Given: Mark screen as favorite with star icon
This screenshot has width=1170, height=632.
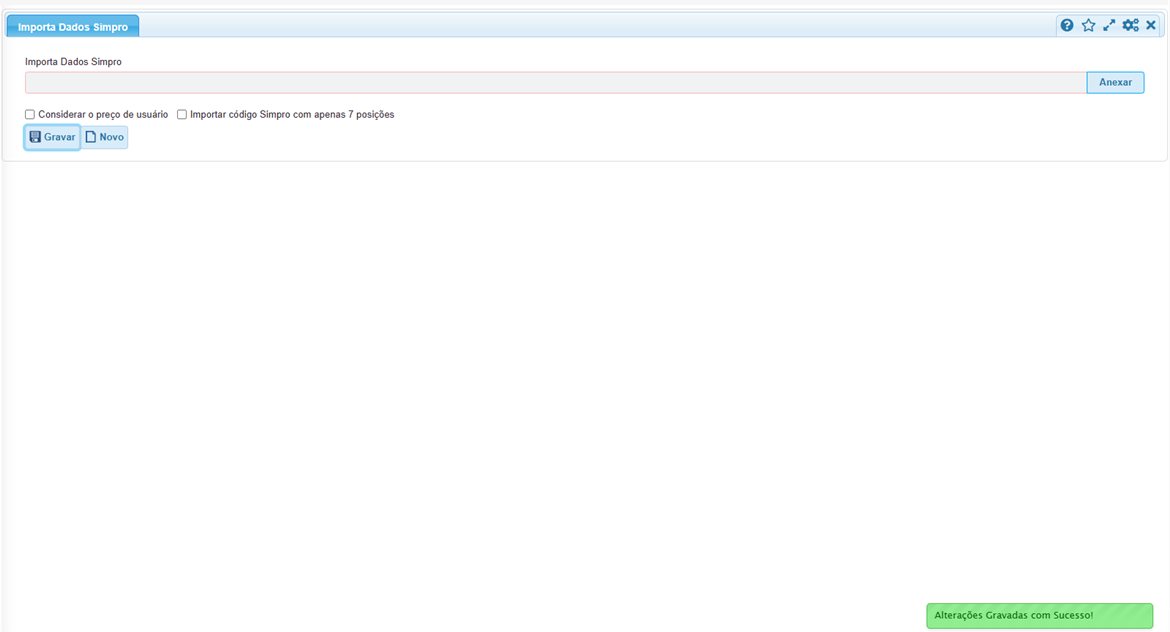Looking at the screenshot, I should coord(1088,26).
